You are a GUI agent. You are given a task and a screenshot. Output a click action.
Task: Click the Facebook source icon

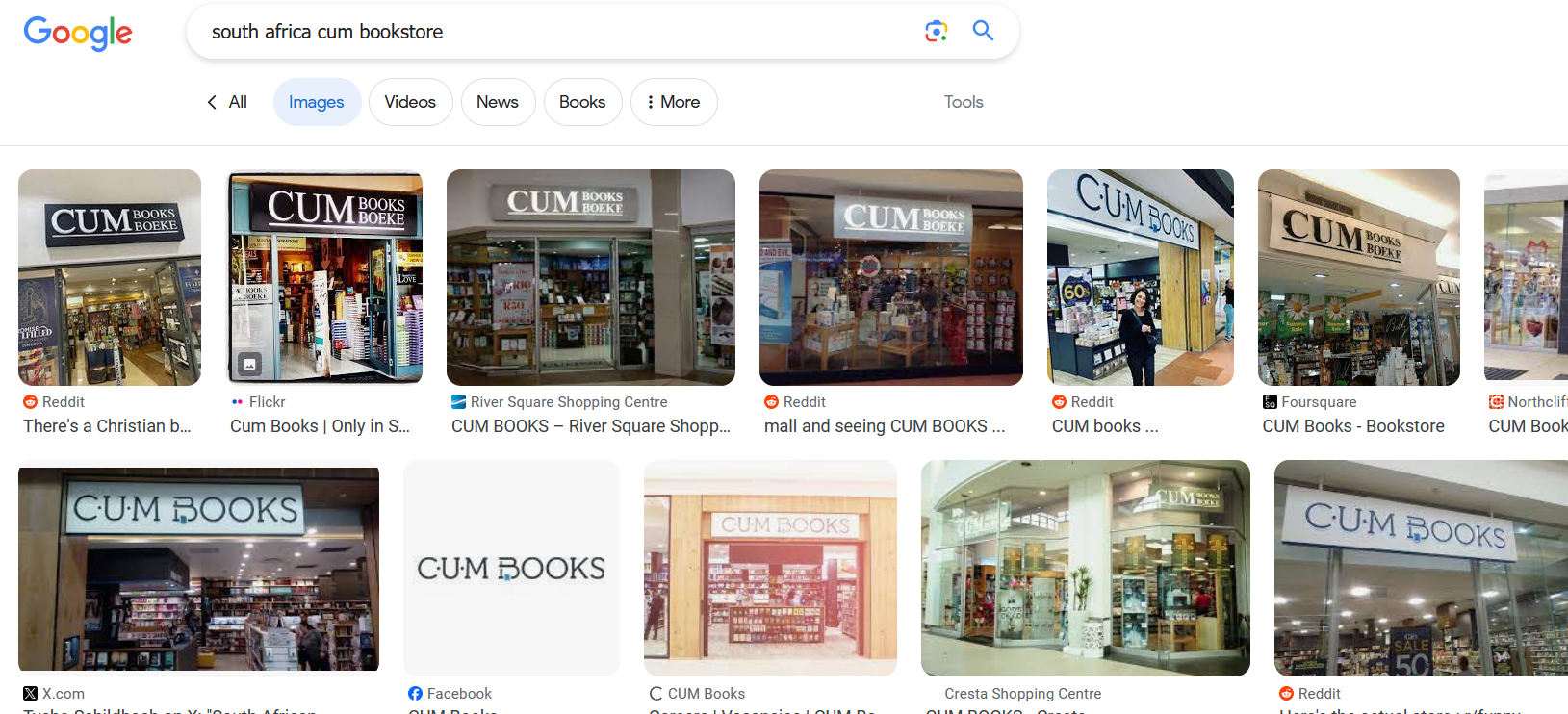point(415,694)
